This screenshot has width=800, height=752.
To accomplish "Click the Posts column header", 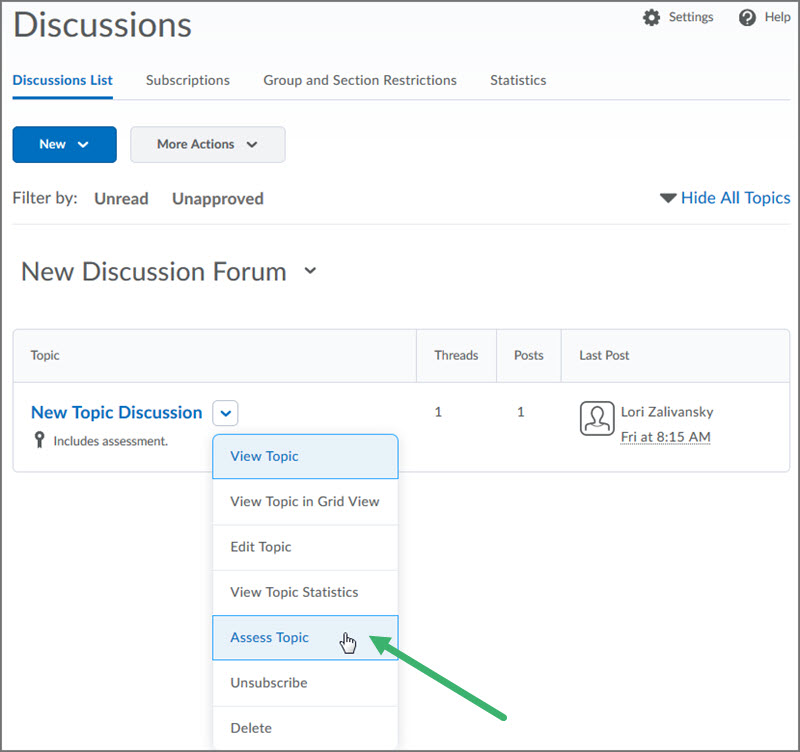I will click(x=529, y=355).
